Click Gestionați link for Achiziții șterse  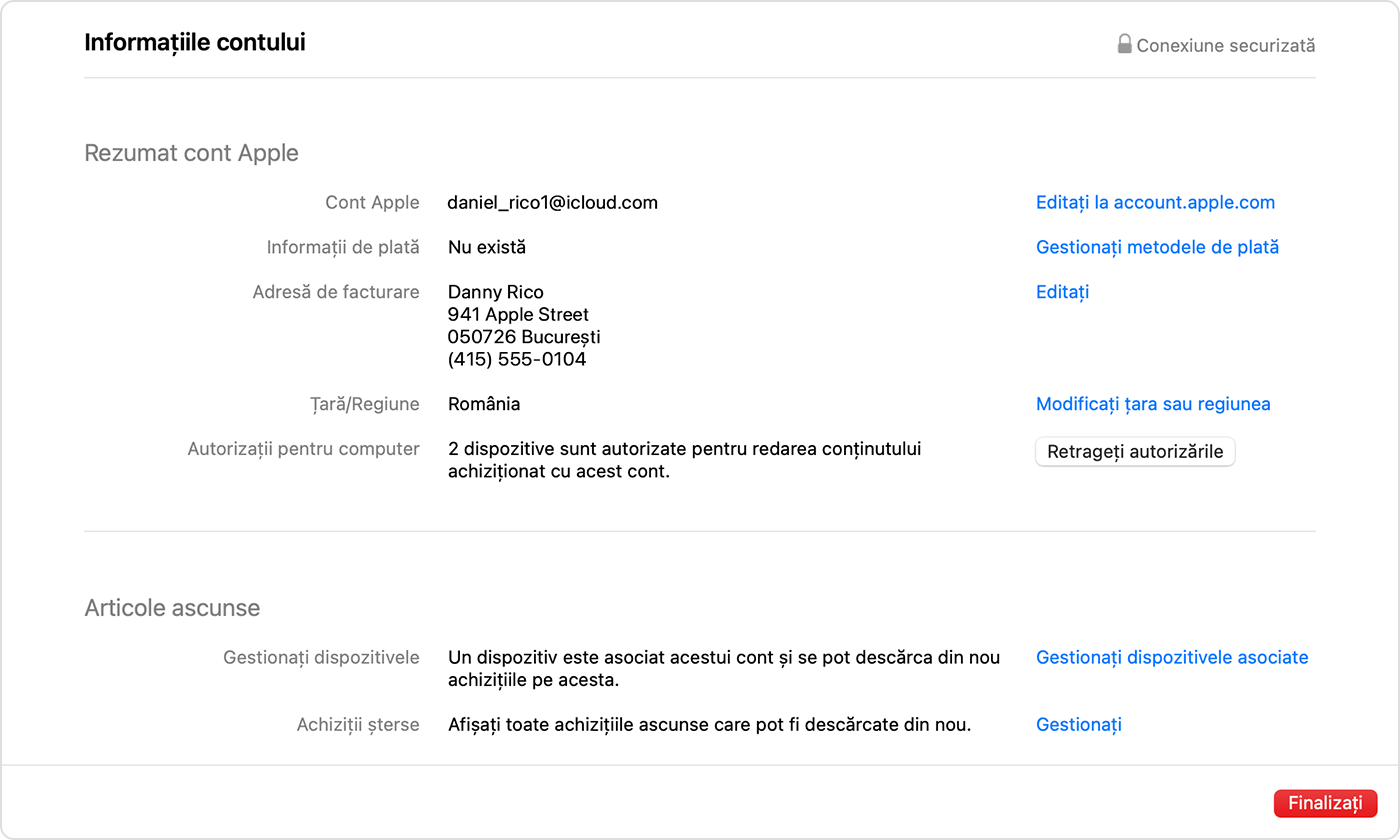1078,724
